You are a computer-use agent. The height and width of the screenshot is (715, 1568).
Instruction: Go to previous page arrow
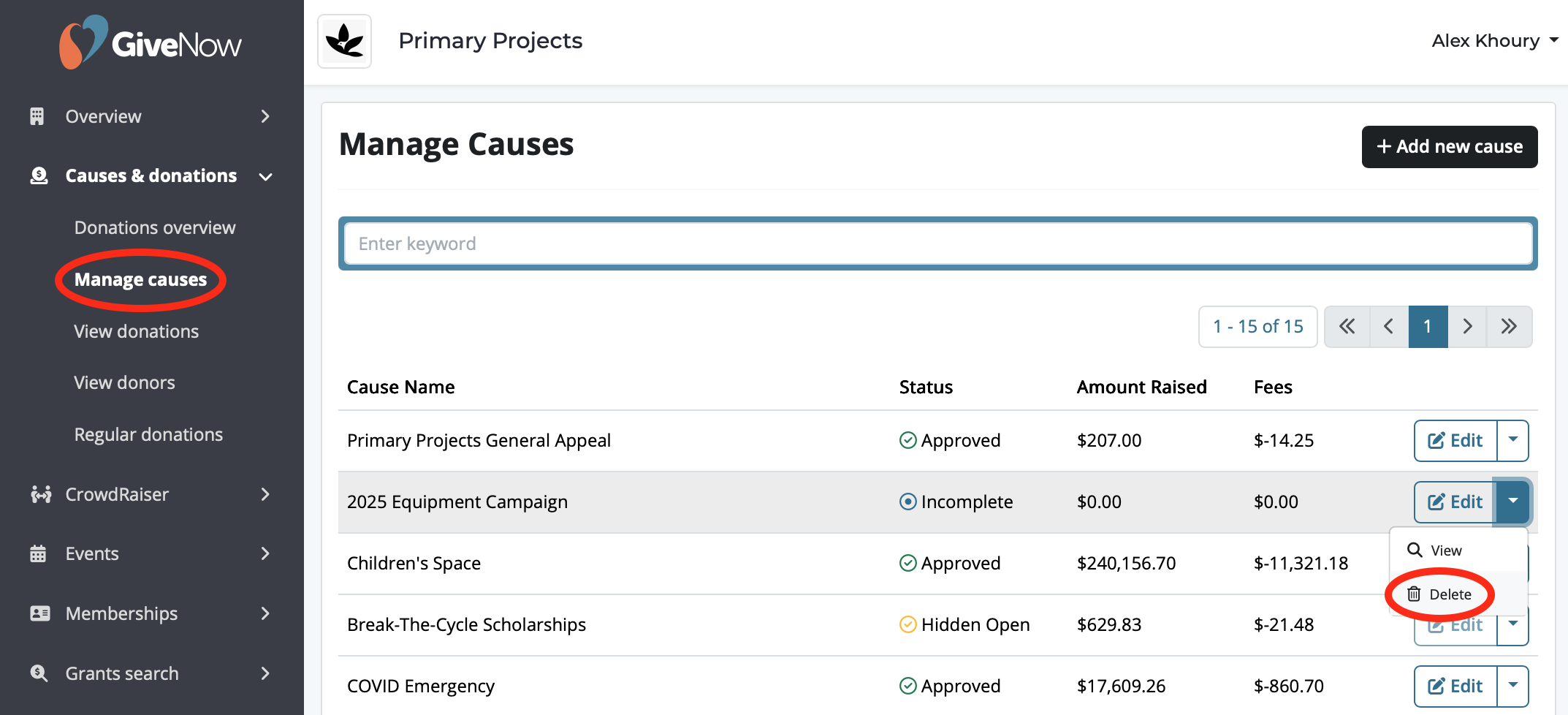pos(1388,326)
